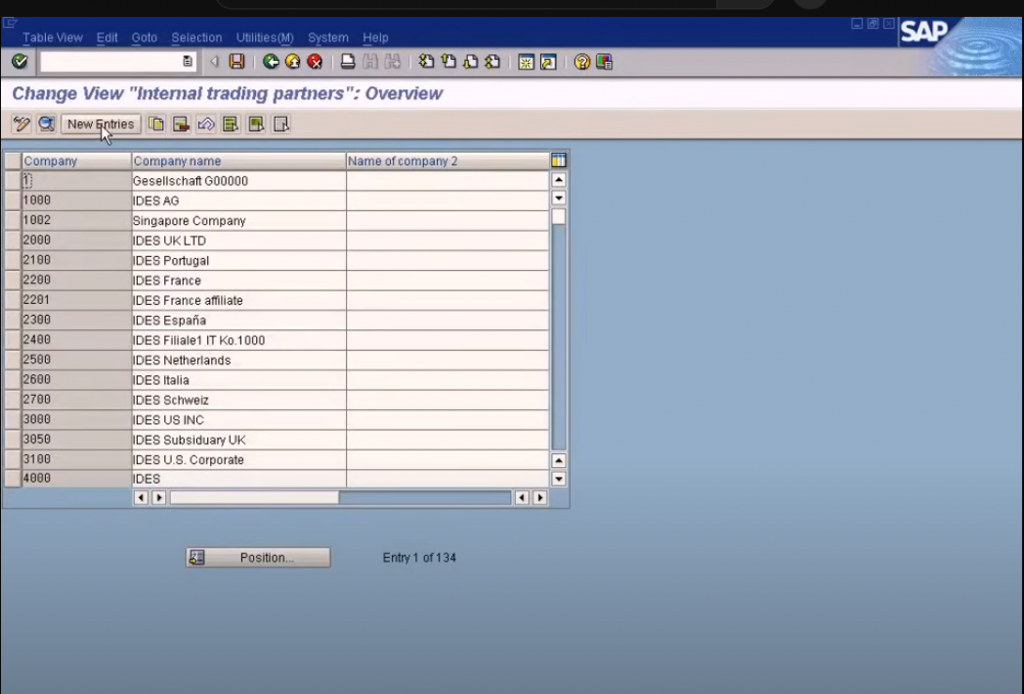This screenshot has width=1024, height=694.
Task: Click the Select block icon
Action: [256, 124]
